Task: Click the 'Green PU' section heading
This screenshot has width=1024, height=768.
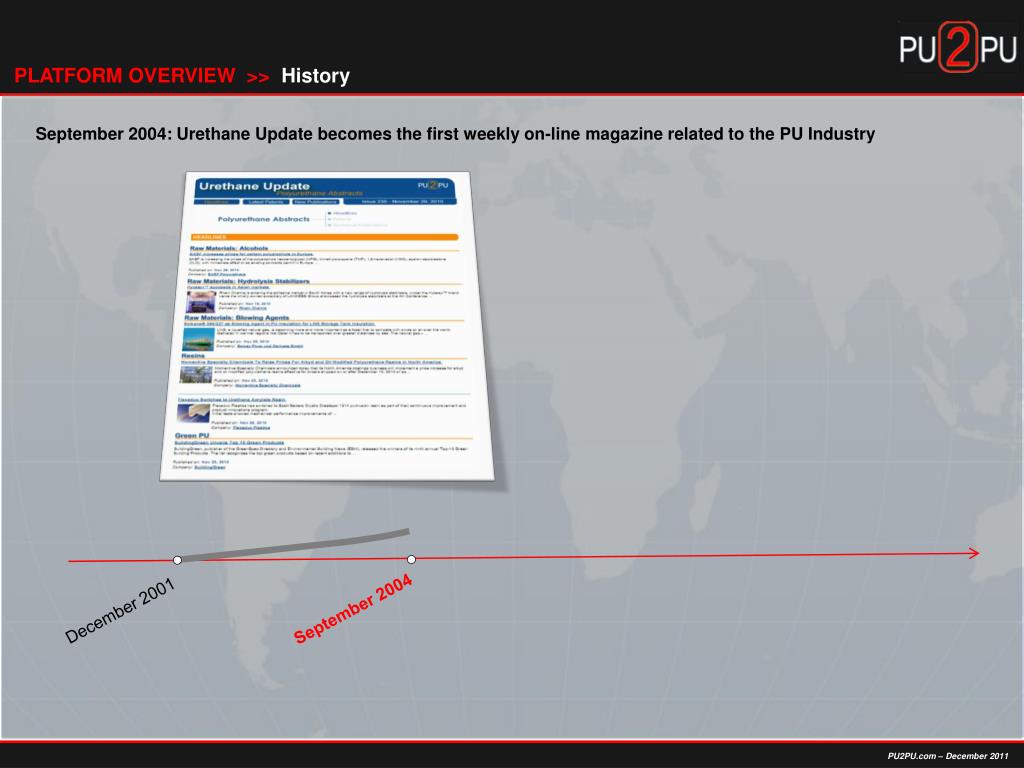Action: [x=192, y=435]
